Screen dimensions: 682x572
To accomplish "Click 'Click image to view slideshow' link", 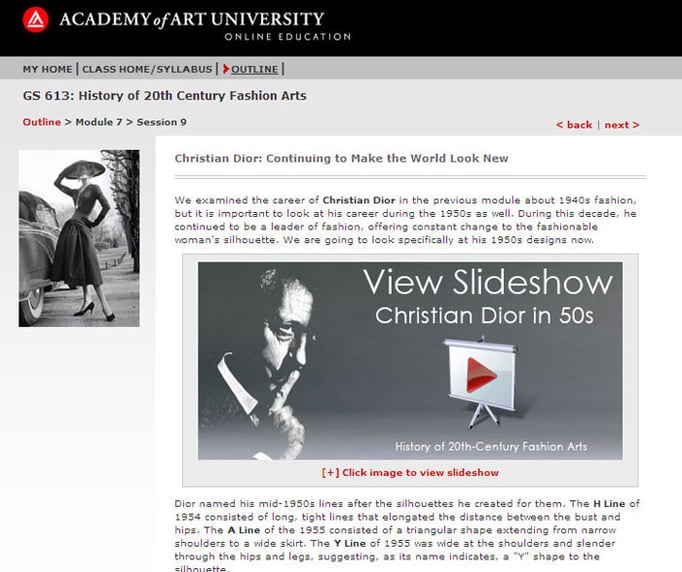I will point(410,472).
